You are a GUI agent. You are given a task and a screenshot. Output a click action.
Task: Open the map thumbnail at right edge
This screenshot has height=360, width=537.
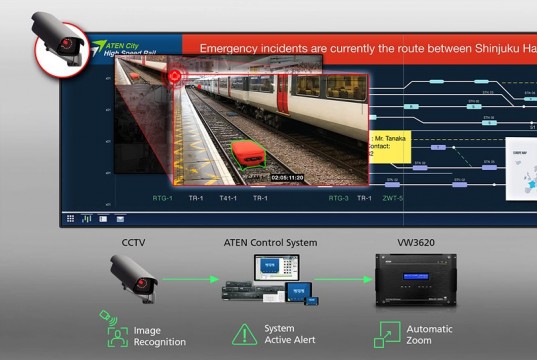point(521,169)
